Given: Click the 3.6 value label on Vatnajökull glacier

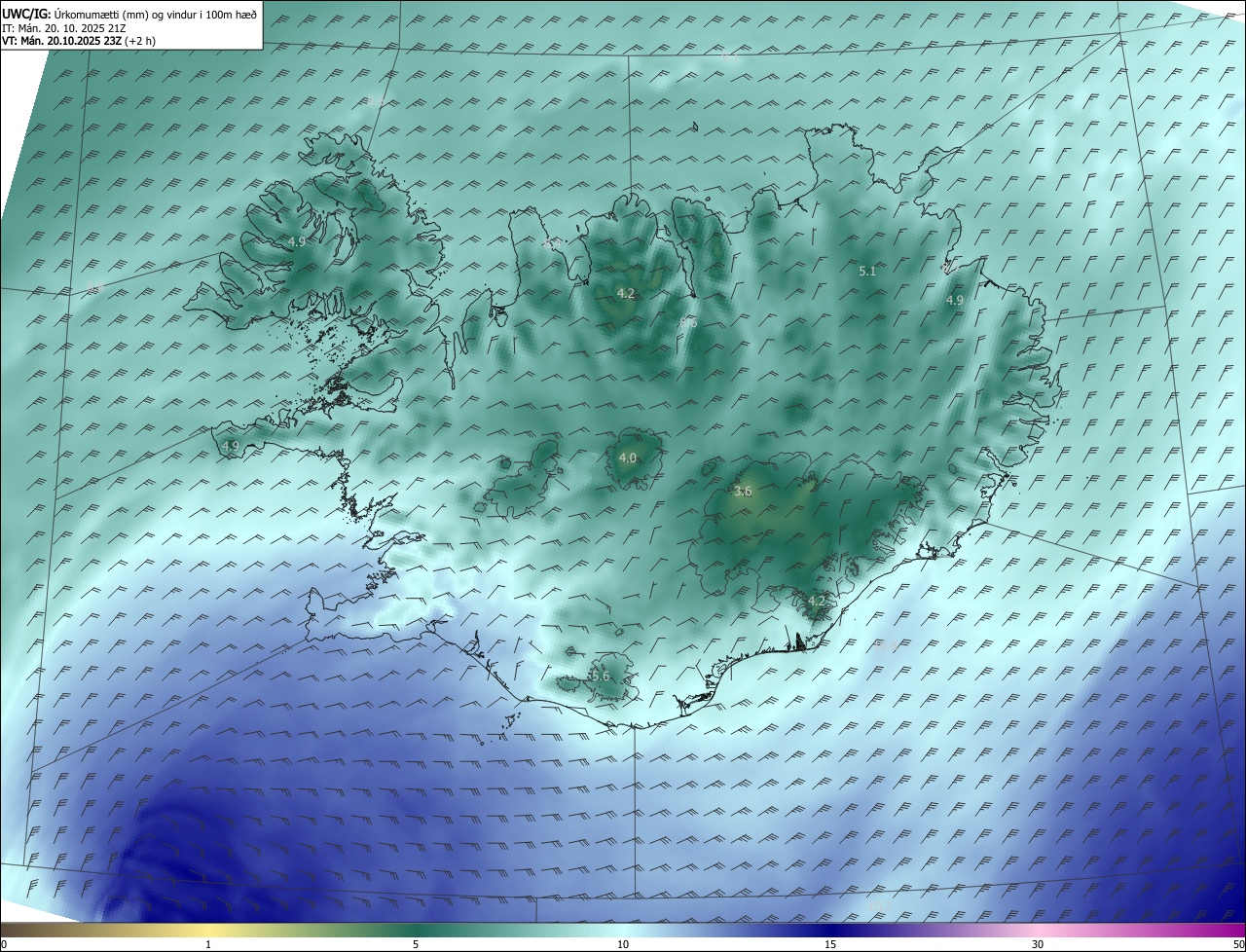Looking at the screenshot, I should point(743,492).
